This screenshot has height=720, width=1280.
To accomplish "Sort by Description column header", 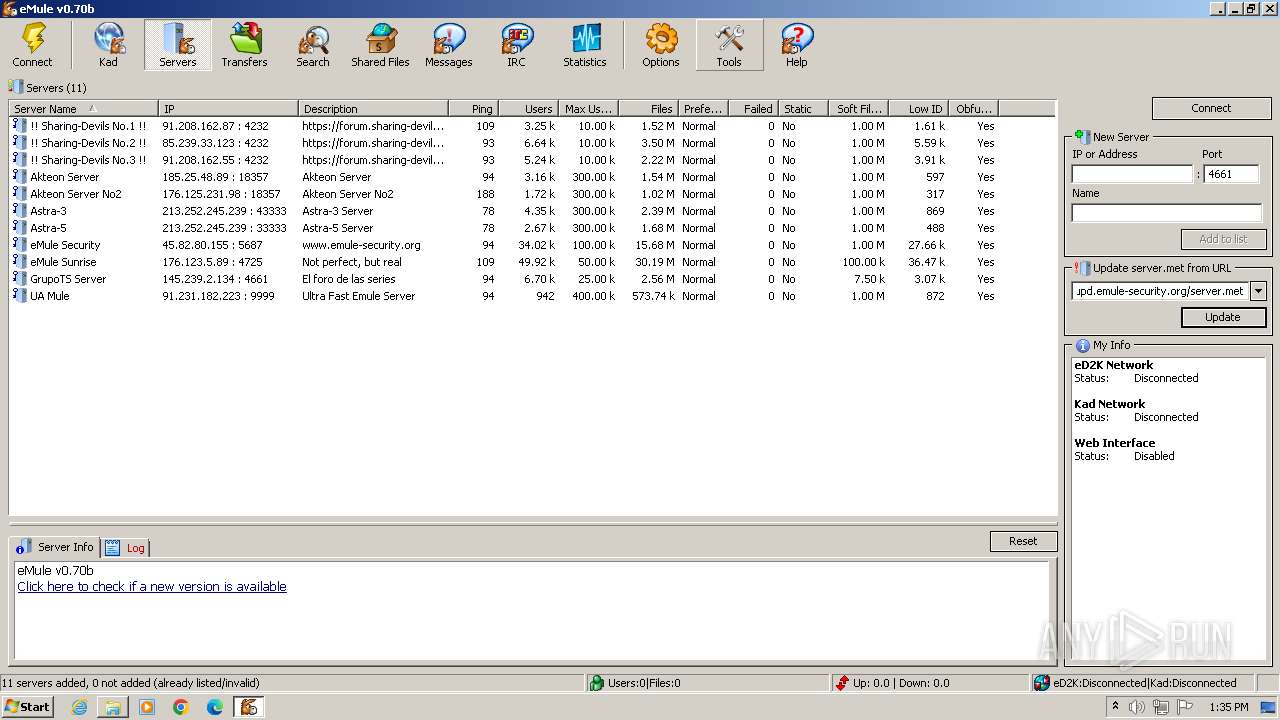I will (372, 108).
